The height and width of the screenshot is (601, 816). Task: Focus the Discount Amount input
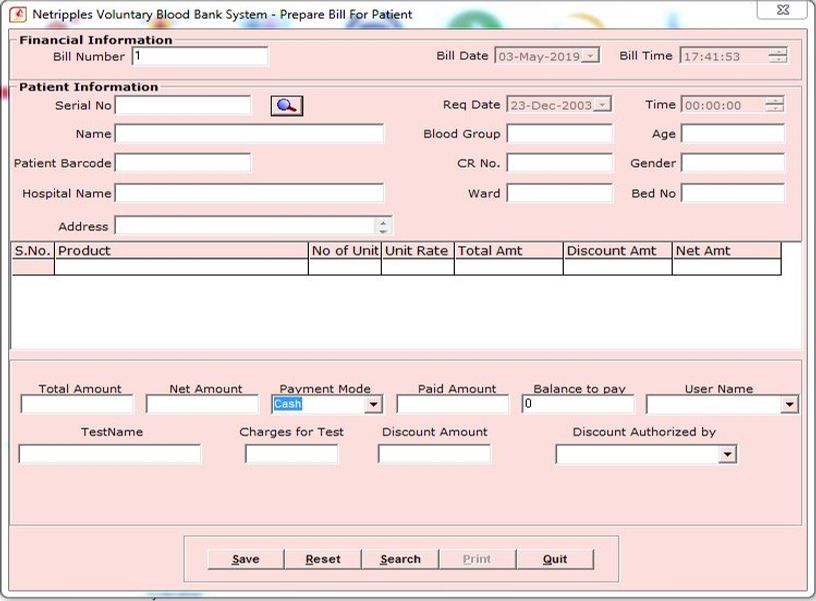pyautogui.click(x=434, y=454)
